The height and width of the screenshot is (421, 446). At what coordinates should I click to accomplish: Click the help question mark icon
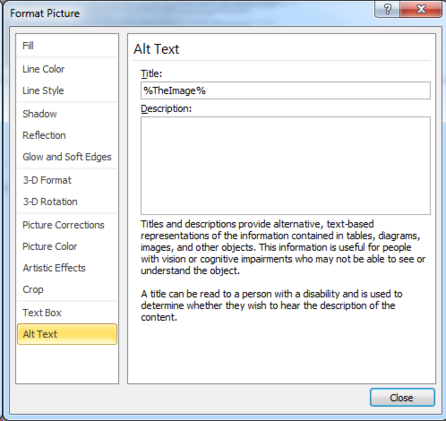tap(387, 9)
